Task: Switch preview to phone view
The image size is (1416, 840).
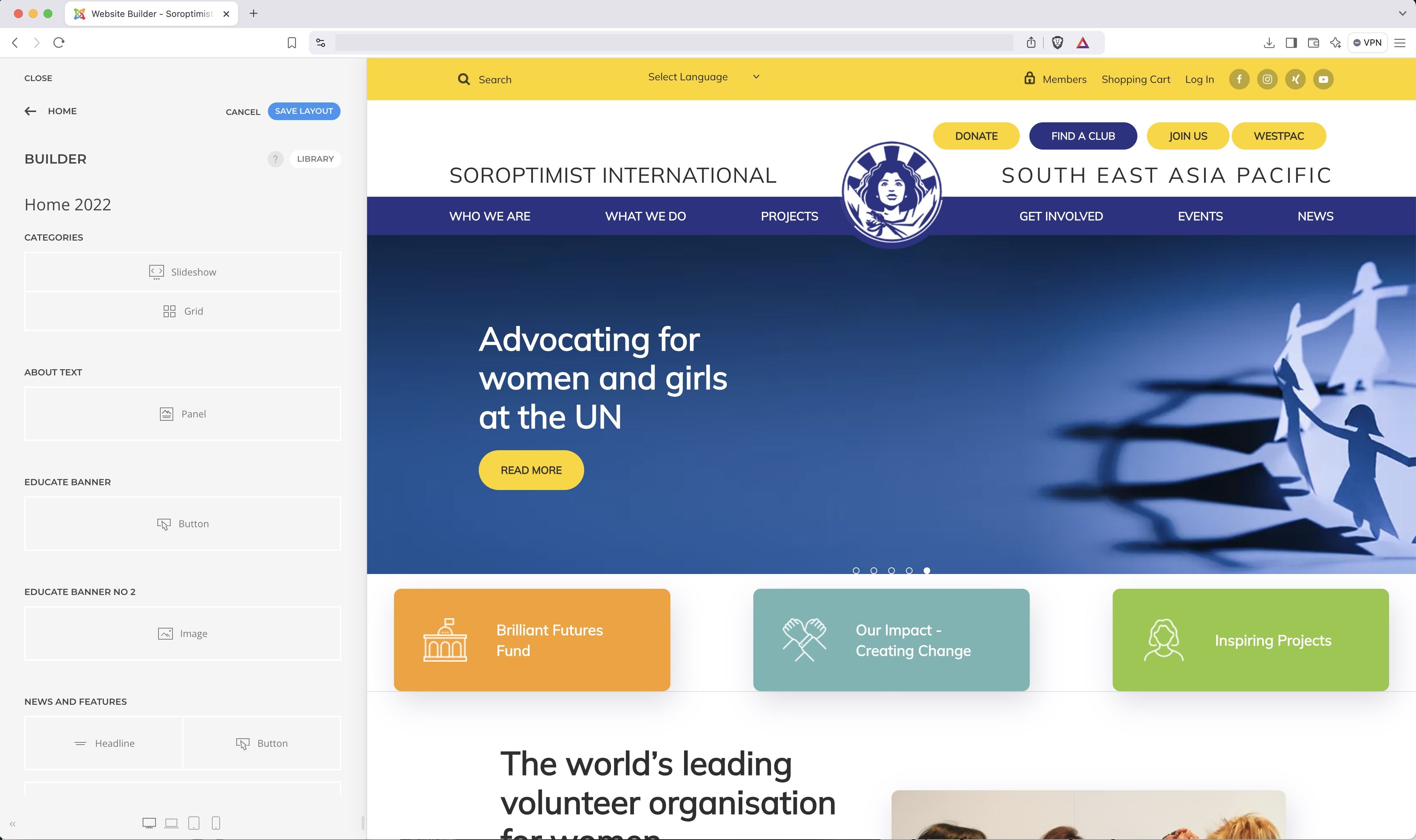Action: click(x=216, y=823)
